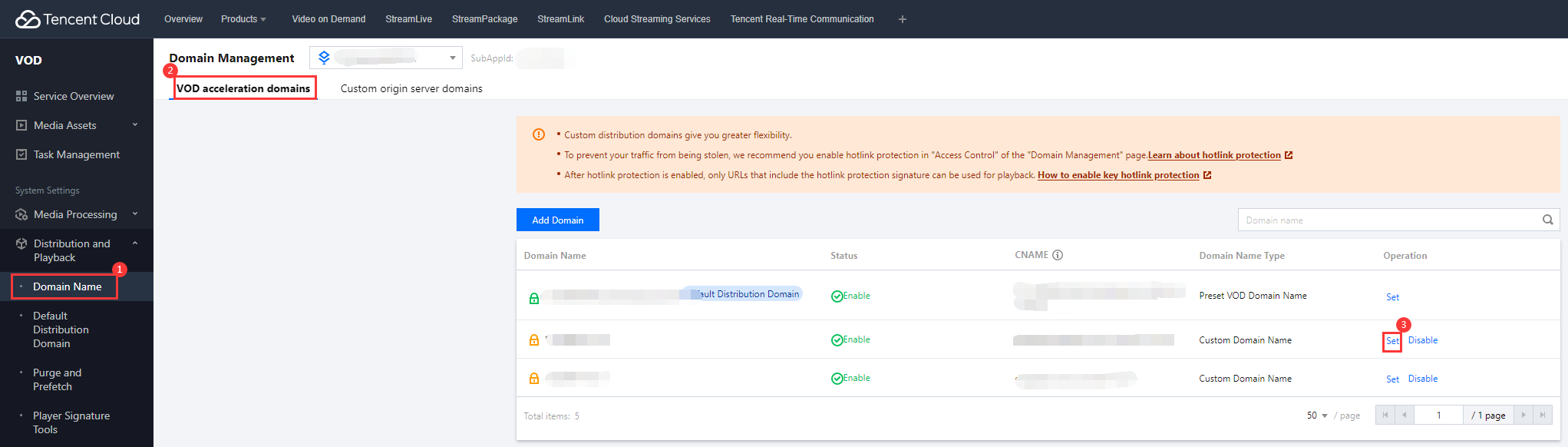Image resolution: width=1568 pixels, height=447 pixels.
Task: Click the Task Management checklist icon
Action: [x=21, y=154]
